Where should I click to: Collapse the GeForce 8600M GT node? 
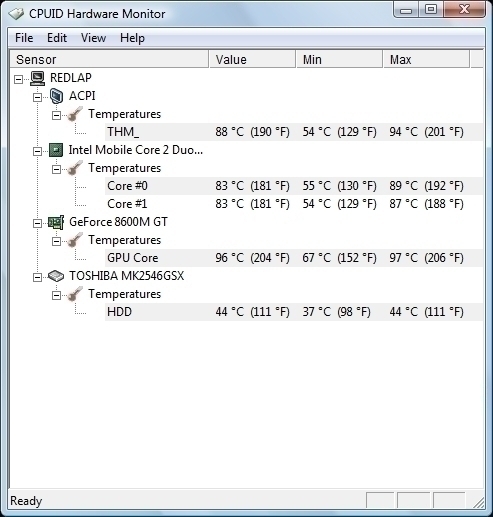pos(37,223)
